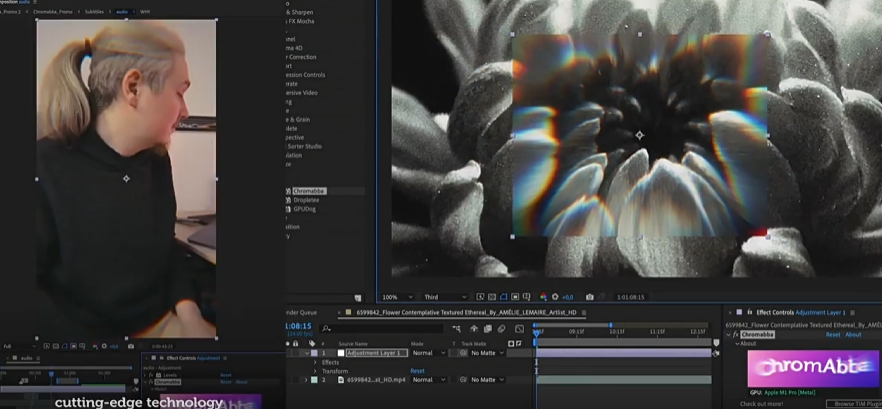
Task: Select Chromabba in the effects list
Action: point(309,191)
